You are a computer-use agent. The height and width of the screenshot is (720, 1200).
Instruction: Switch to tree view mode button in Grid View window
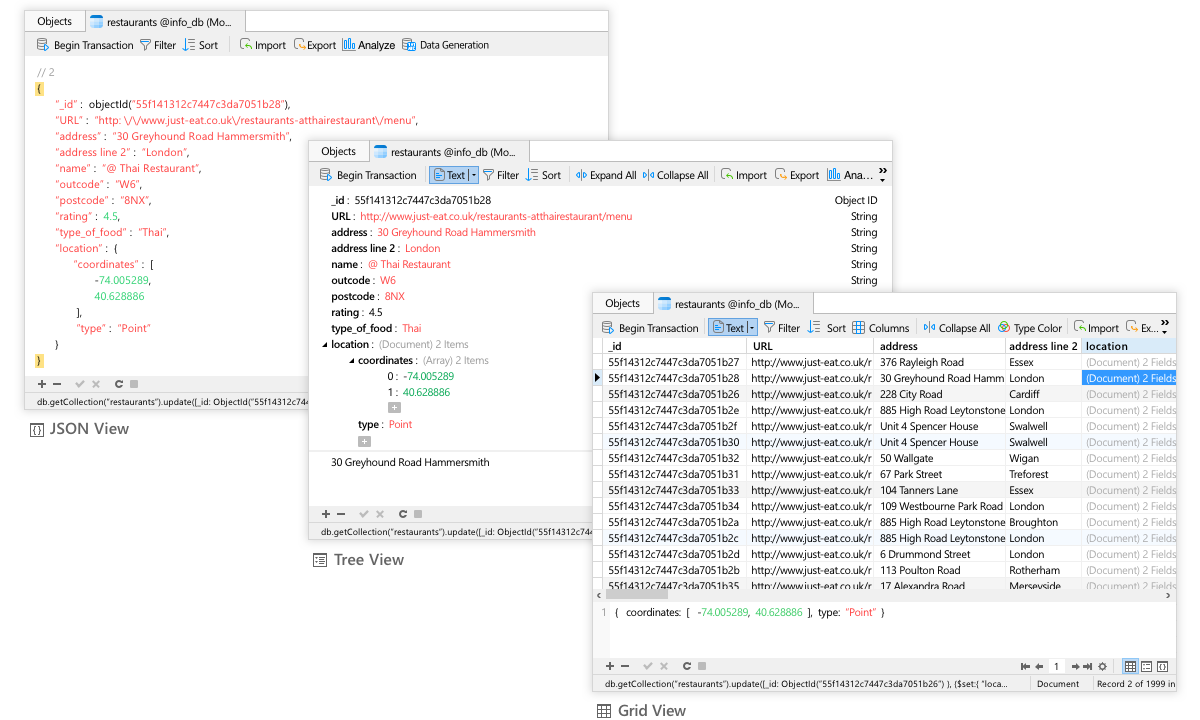(1147, 666)
